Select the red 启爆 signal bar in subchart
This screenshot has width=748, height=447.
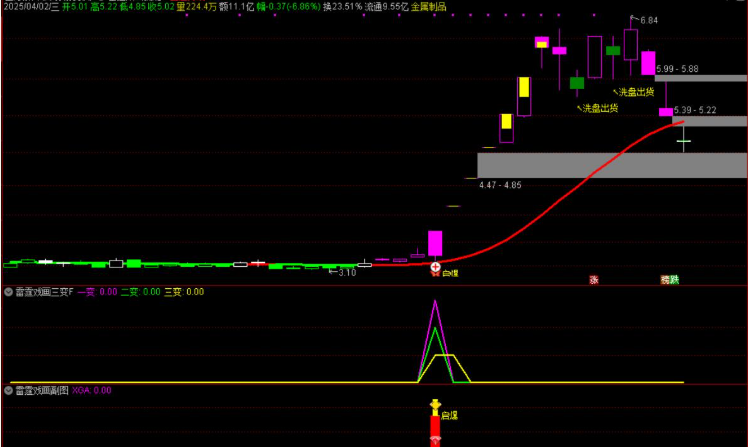pyautogui.click(x=435, y=428)
